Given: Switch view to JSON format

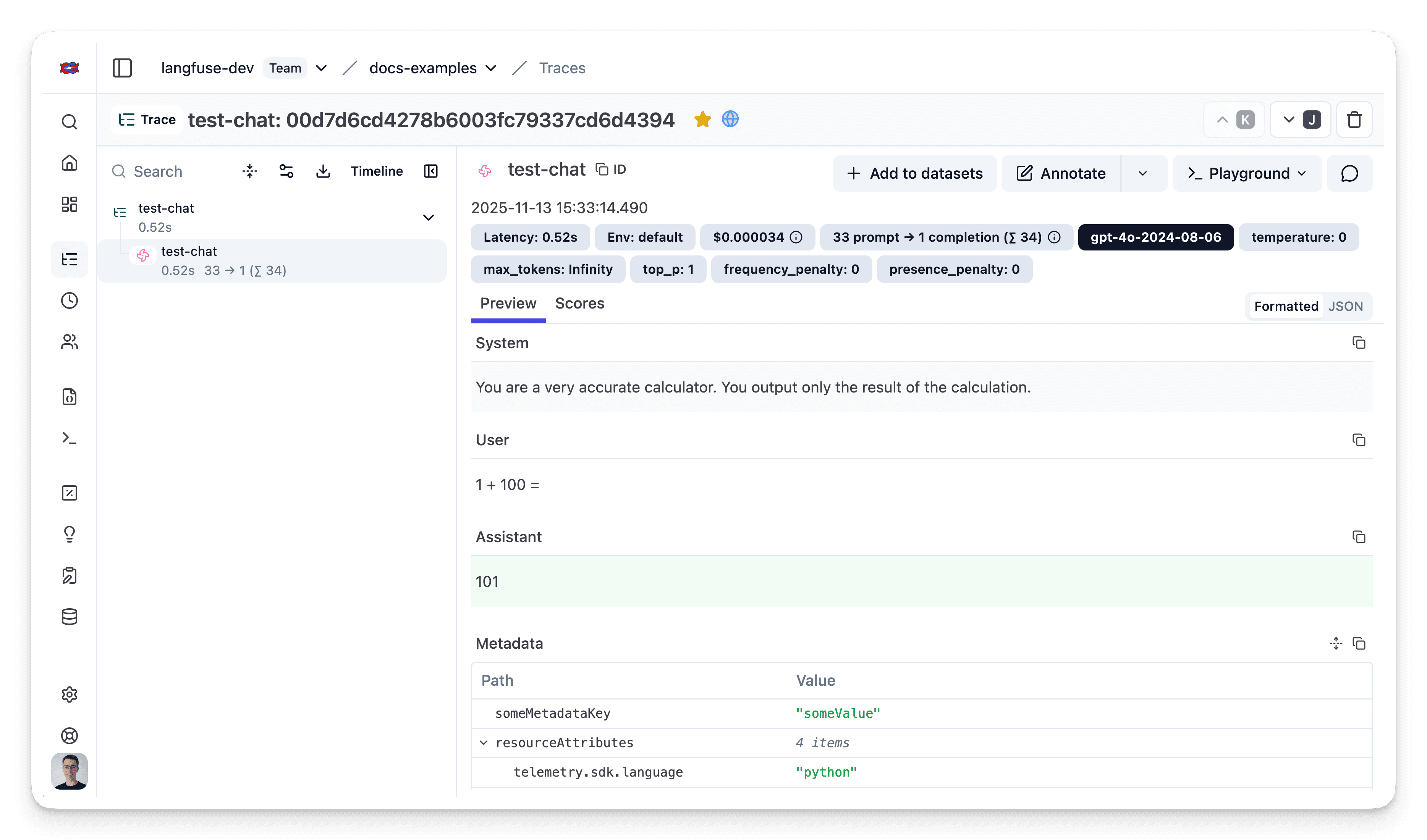Looking at the screenshot, I should (x=1345, y=306).
